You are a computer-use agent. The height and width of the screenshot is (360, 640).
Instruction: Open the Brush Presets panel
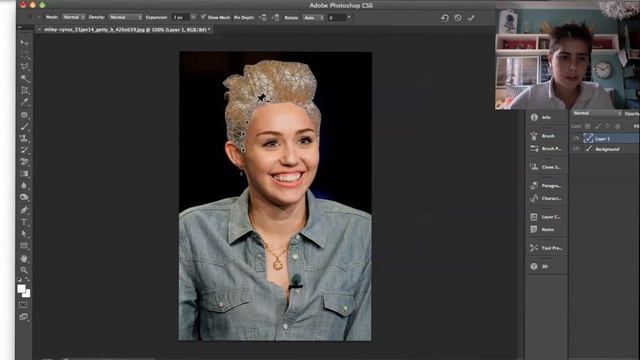pos(546,149)
